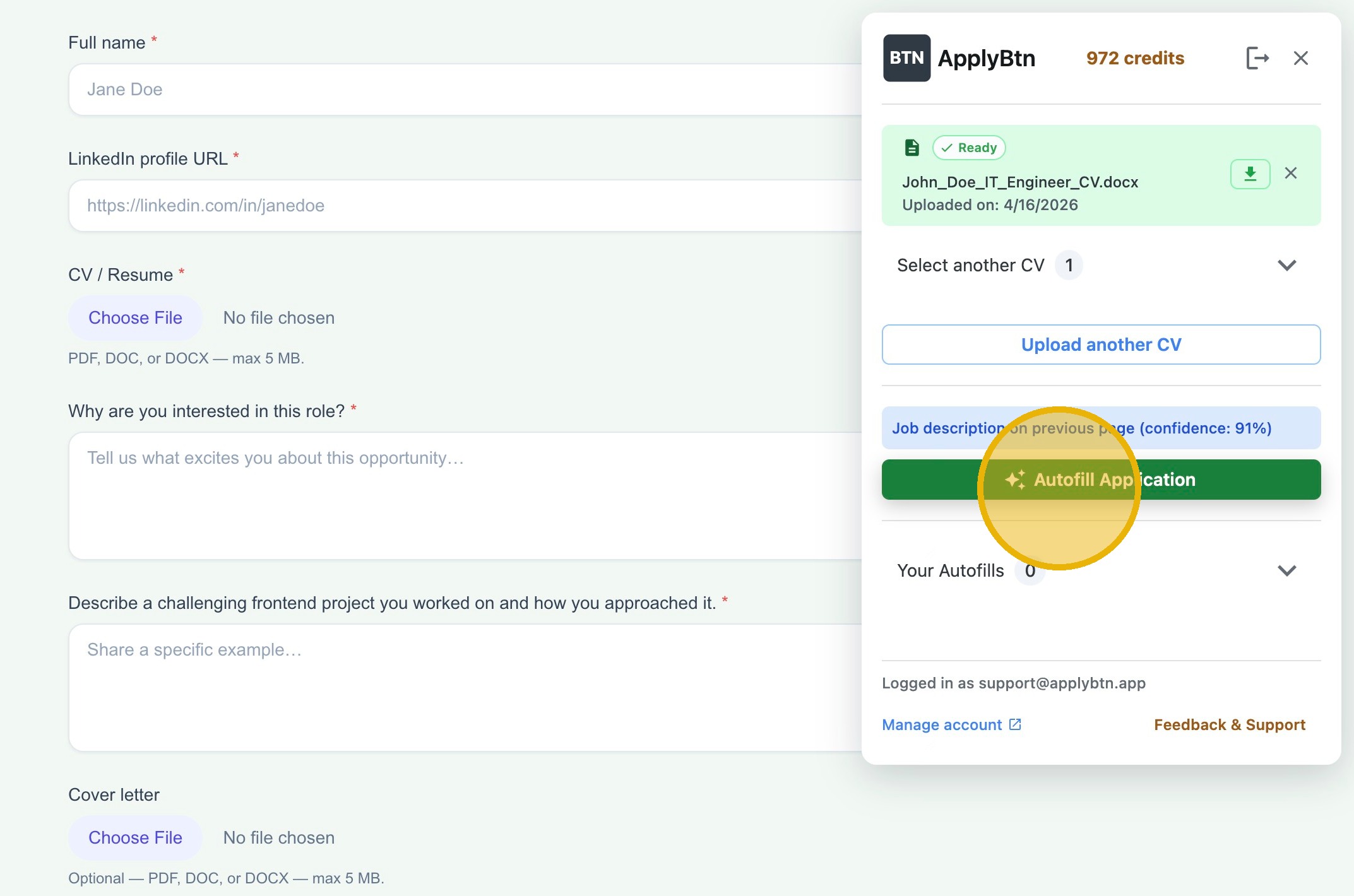The image size is (1354, 896).
Task: Click the BTN ApplyBtn logo icon
Action: tap(906, 58)
